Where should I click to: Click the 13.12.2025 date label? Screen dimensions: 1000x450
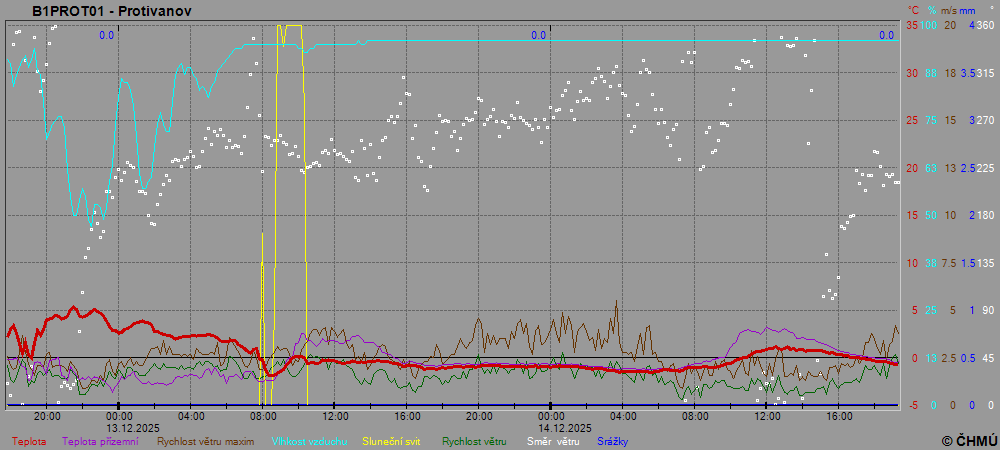(119, 427)
